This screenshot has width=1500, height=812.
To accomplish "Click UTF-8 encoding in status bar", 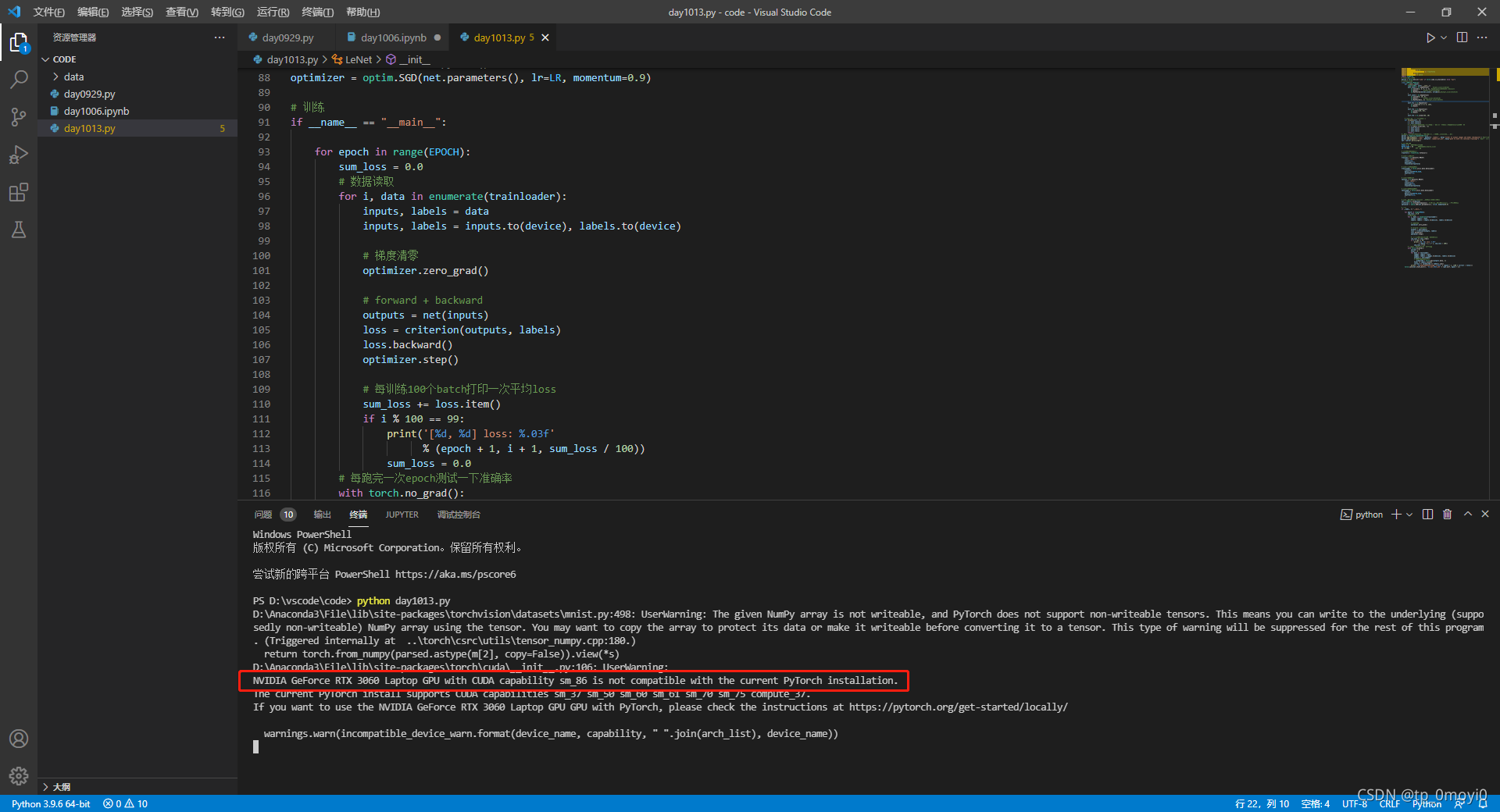I will pyautogui.click(x=1355, y=803).
